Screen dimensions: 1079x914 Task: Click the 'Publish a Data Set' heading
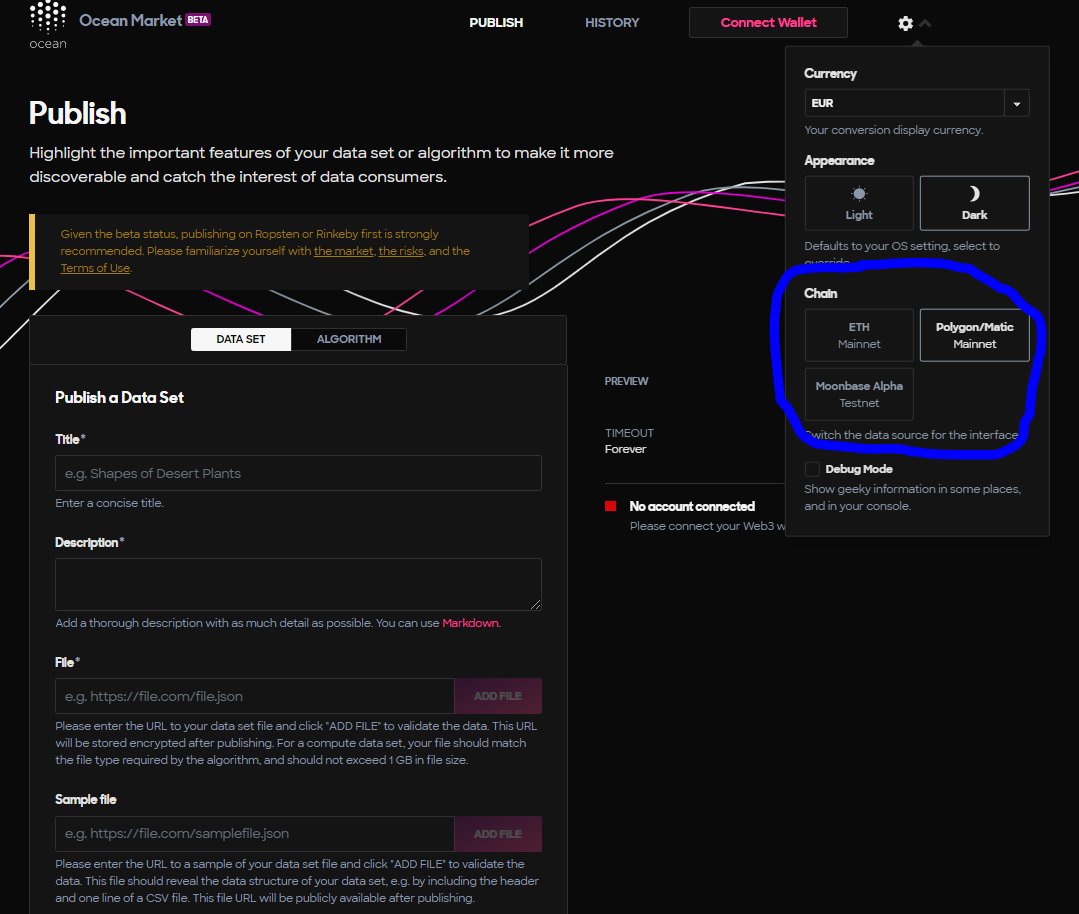[x=119, y=398]
